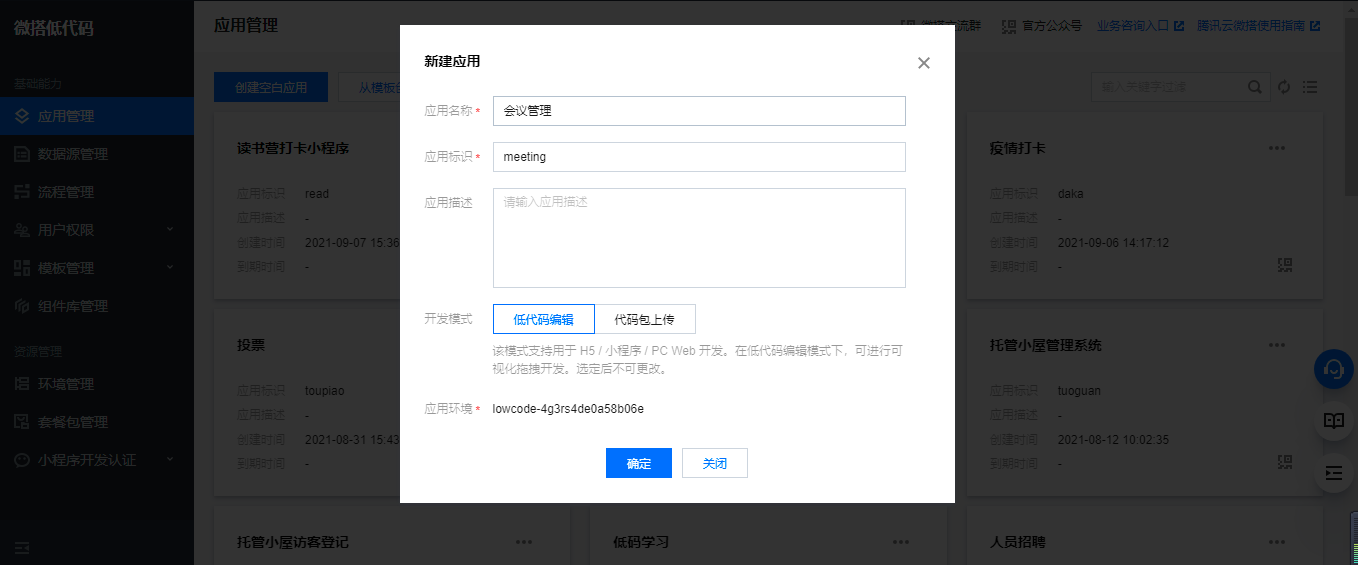
Task: Select 代码包上传 development mode
Action: (644, 319)
